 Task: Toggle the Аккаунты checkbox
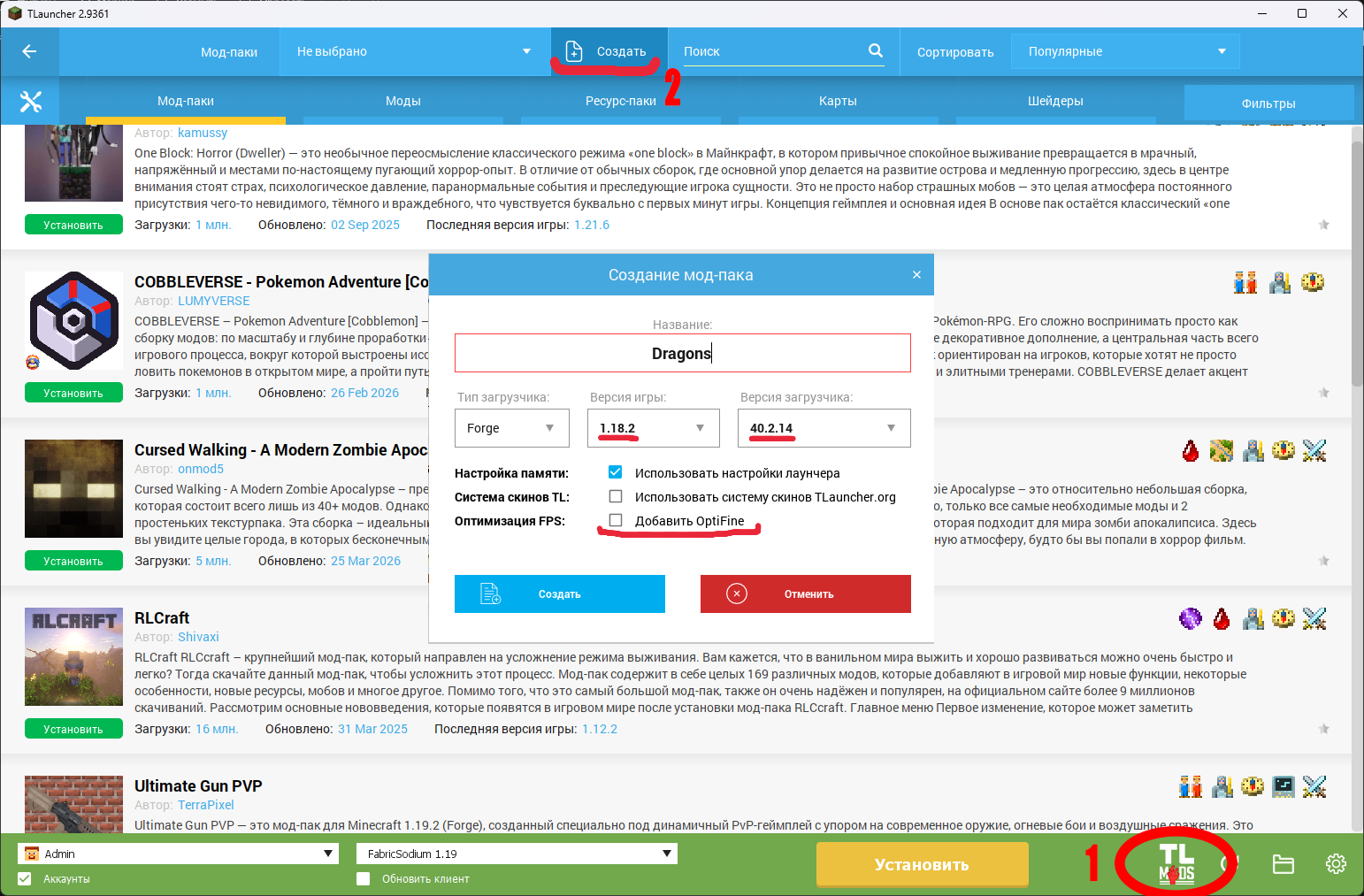(x=25, y=878)
